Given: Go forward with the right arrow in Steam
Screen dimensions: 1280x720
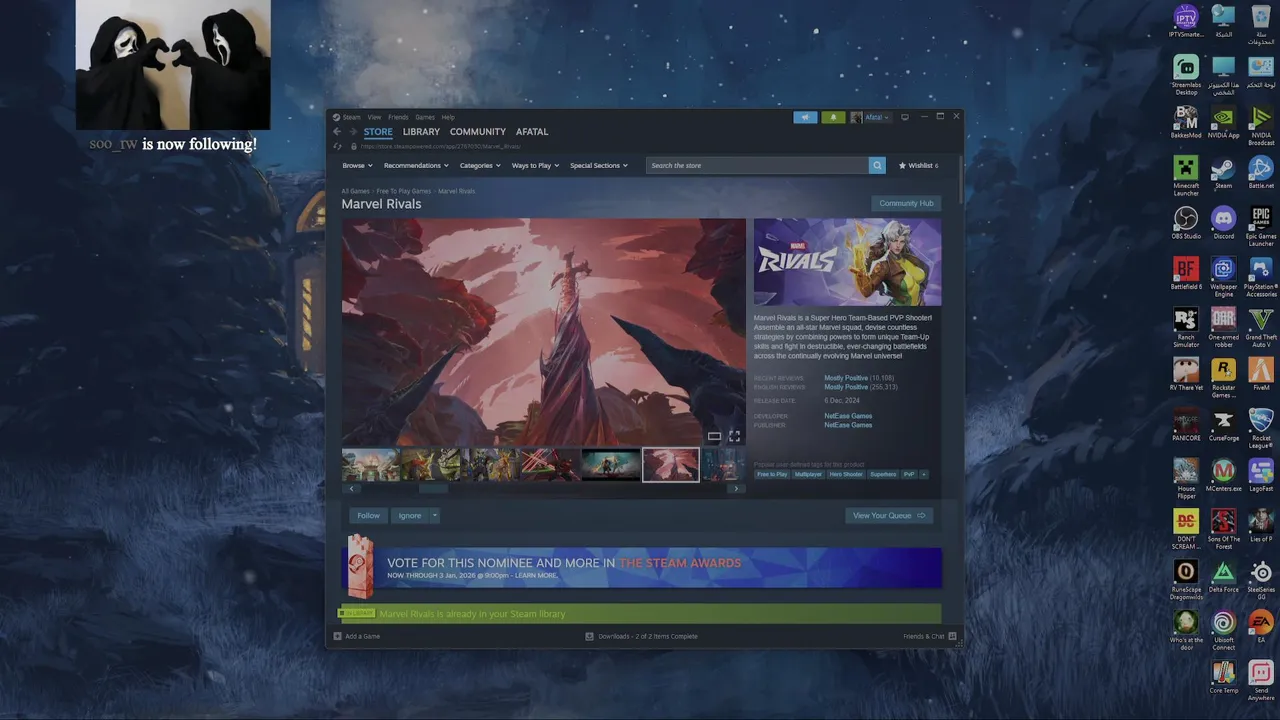Looking at the screenshot, I should point(352,132).
